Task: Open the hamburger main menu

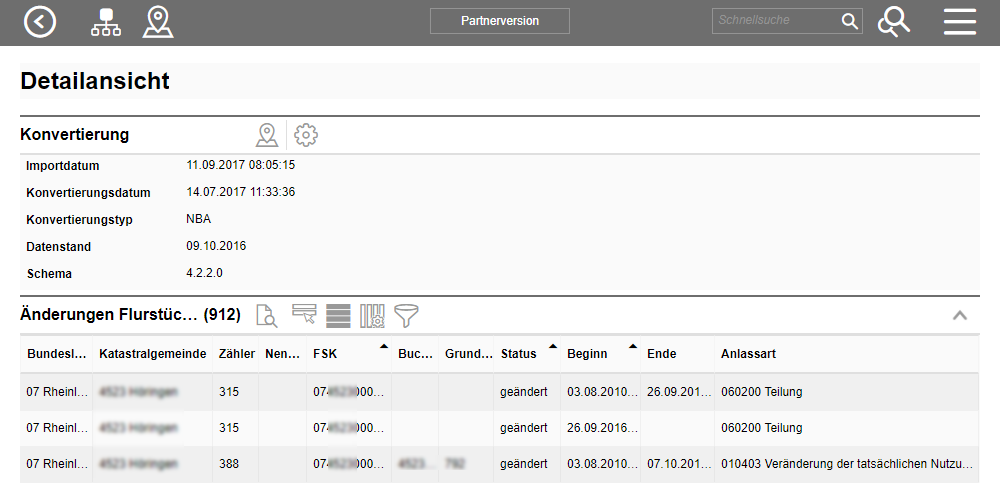Action: [x=959, y=22]
